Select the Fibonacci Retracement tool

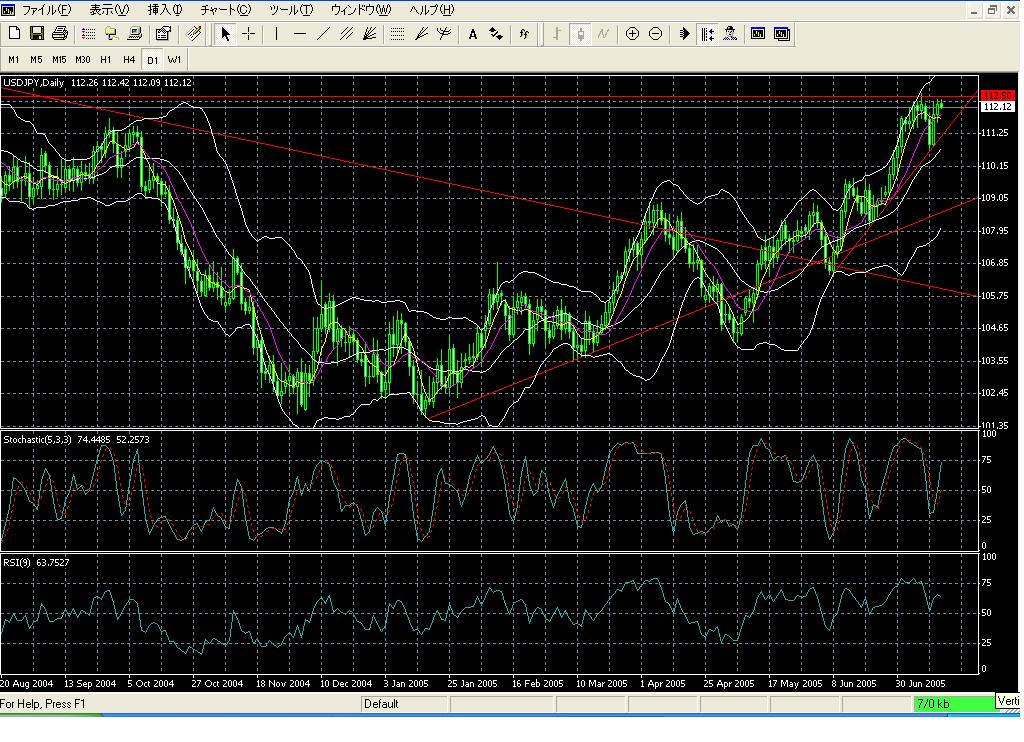[x=397, y=34]
